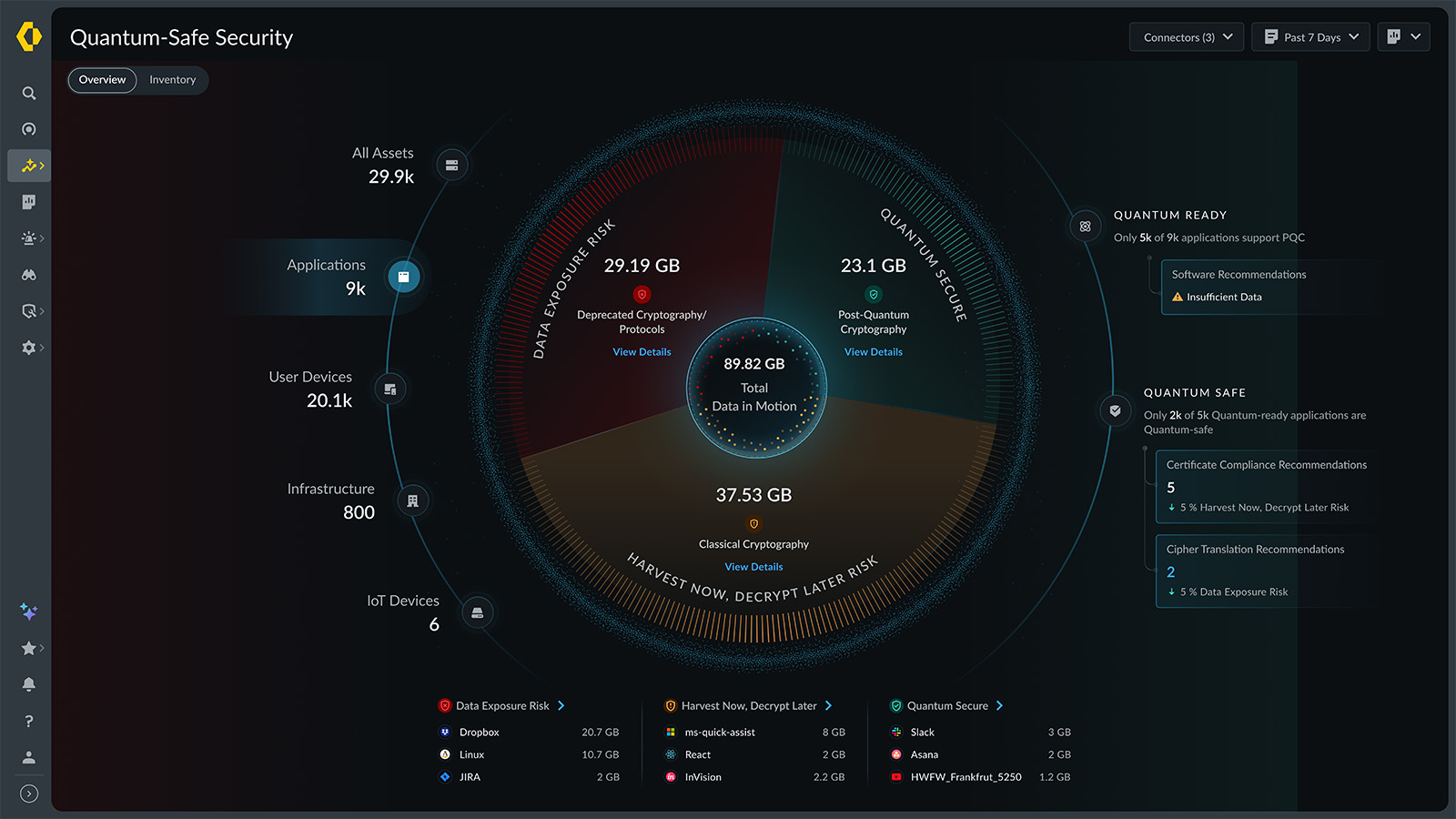Open the notifications bell icon
This screenshot has height=819, width=1456.
point(29,684)
